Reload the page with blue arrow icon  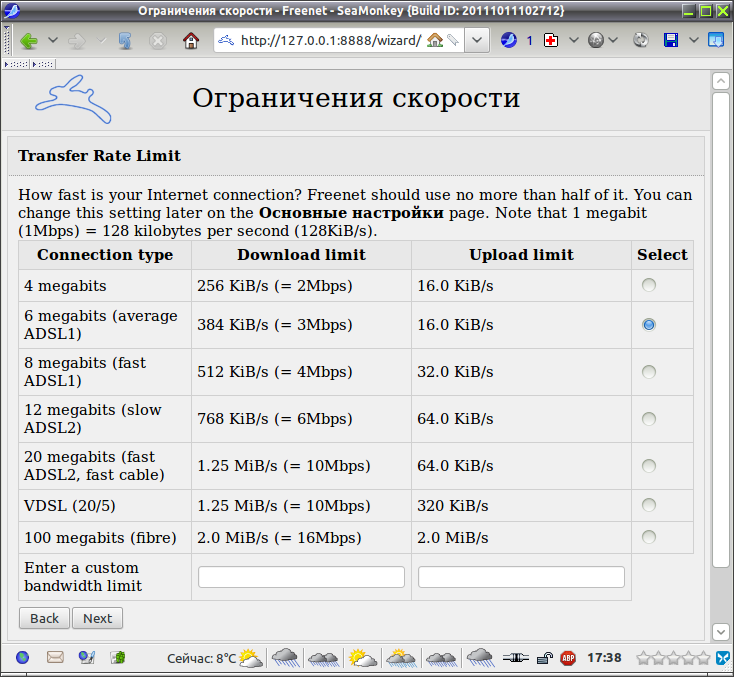[x=125, y=41]
